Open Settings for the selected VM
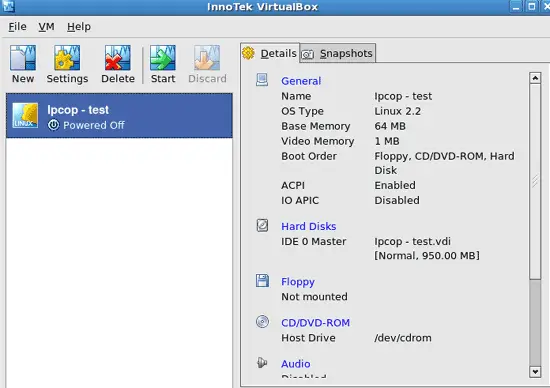The height and width of the screenshot is (388, 550). (x=67, y=58)
